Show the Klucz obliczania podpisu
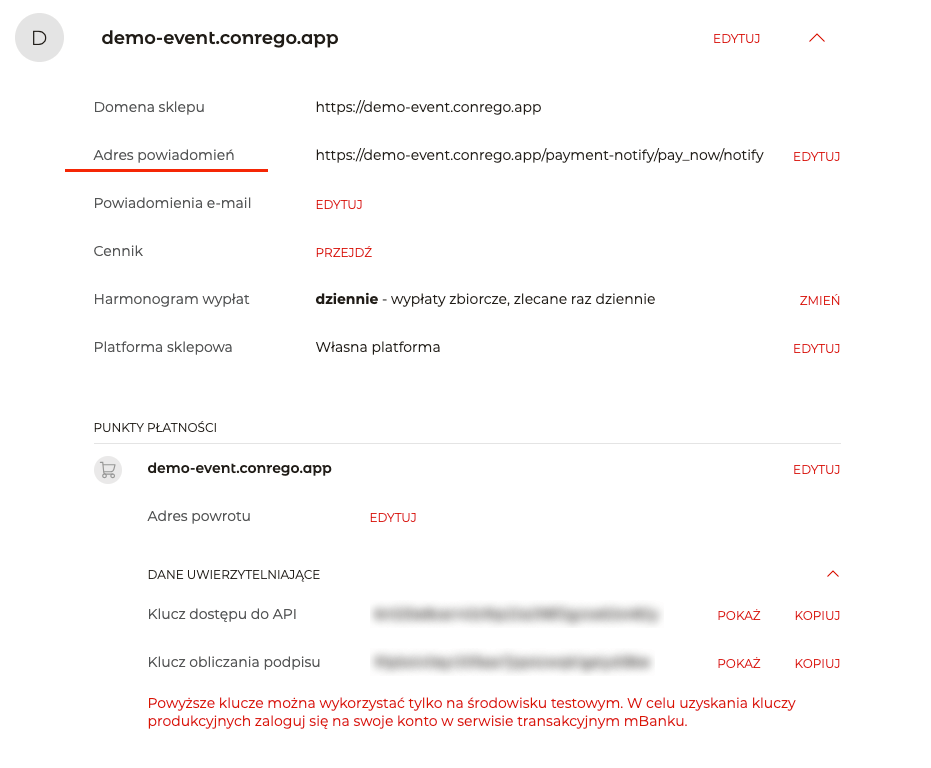 (738, 664)
